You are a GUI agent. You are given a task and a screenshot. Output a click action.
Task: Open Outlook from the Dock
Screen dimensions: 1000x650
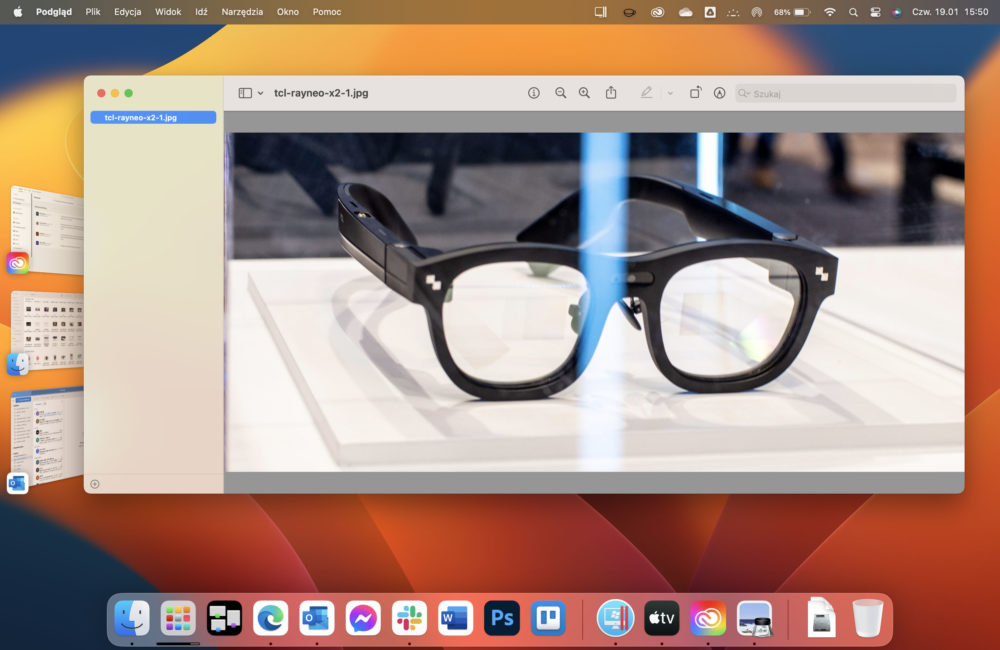click(317, 618)
